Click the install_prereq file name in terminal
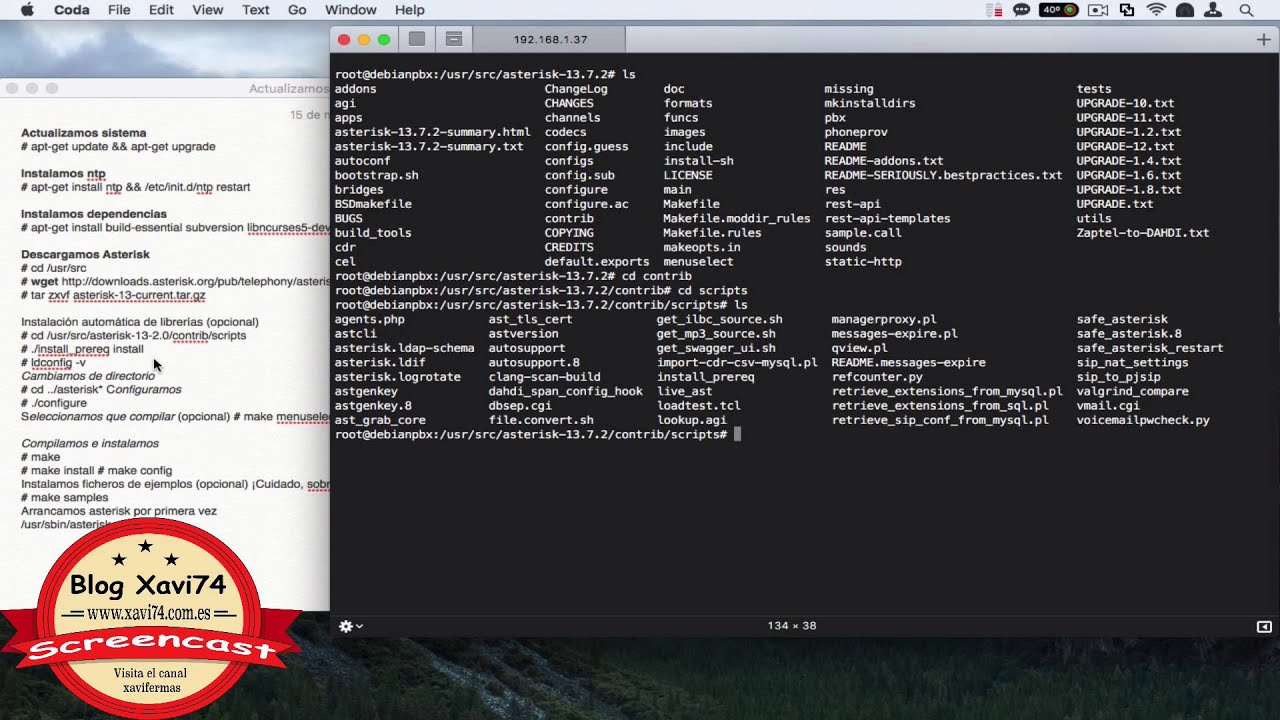This screenshot has width=1280, height=720. tap(705, 377)
